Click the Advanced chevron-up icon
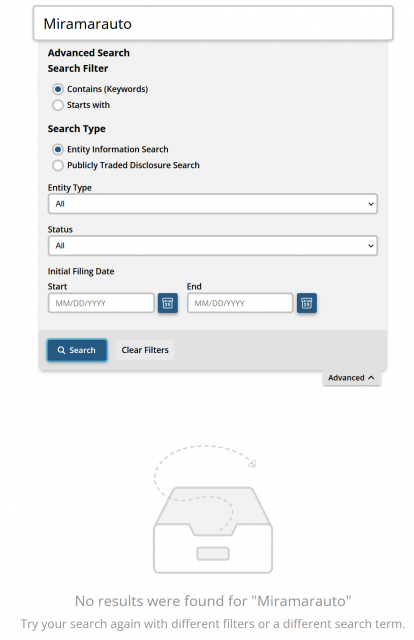The width and height of the screenshot is (414, 640). coord(371,378)
